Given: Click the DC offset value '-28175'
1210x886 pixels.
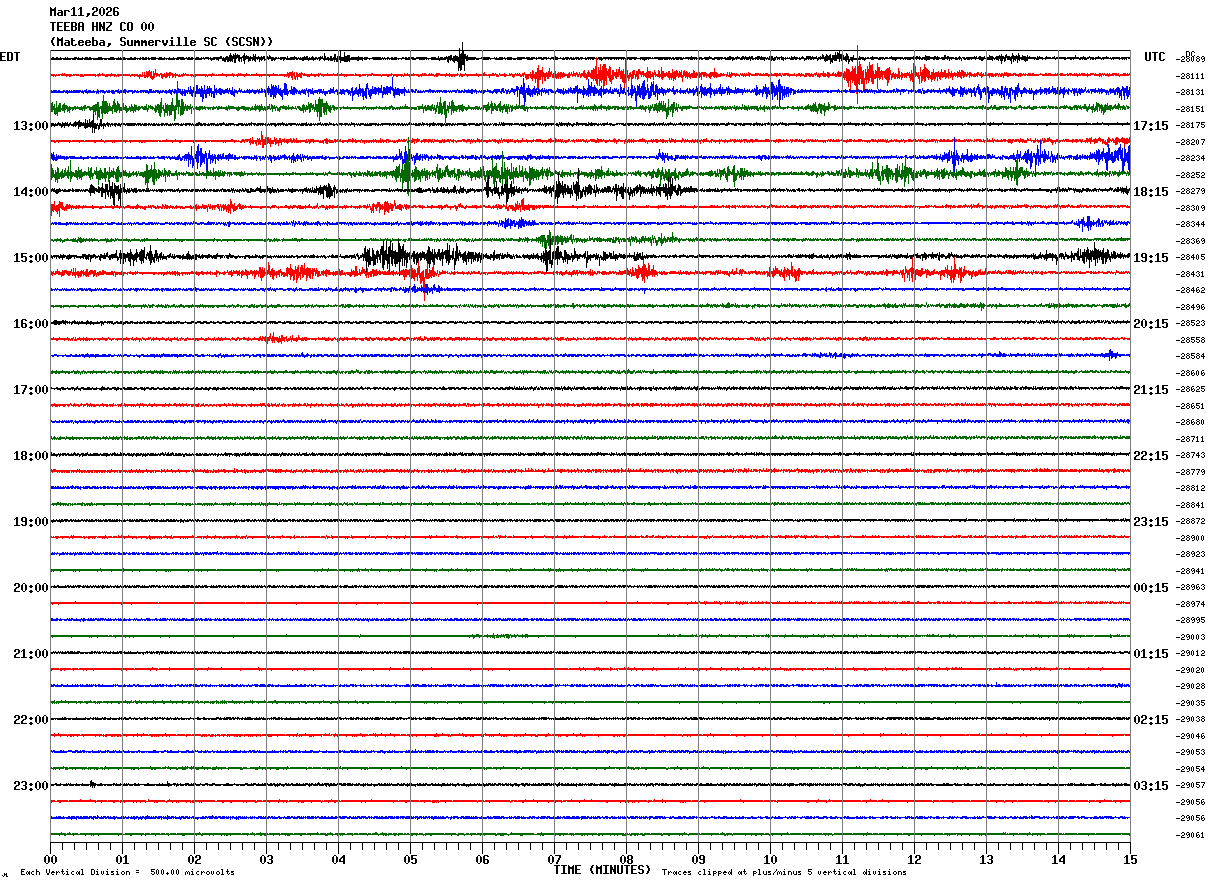Looking at the screenshot, I should 1191,125.
